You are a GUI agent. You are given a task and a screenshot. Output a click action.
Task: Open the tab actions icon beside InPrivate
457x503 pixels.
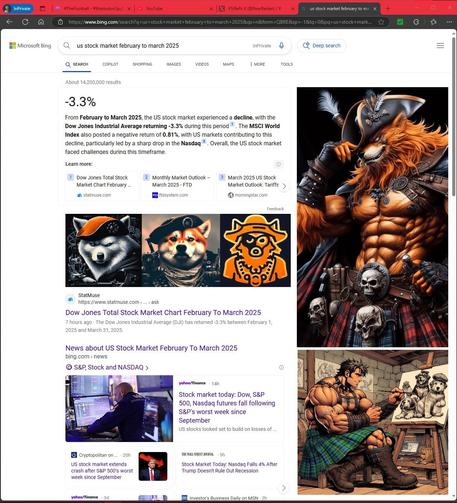(43, 9)
